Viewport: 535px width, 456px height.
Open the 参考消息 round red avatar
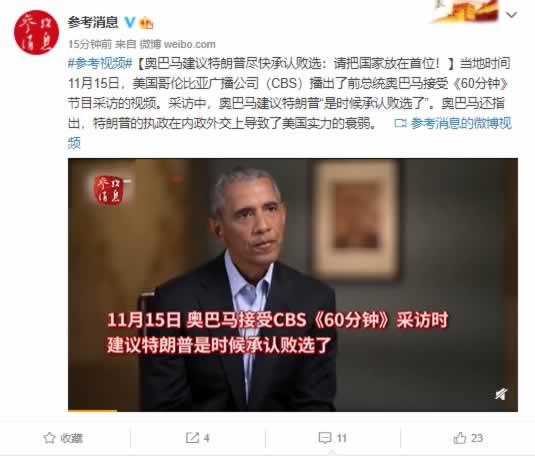point(37,32)
